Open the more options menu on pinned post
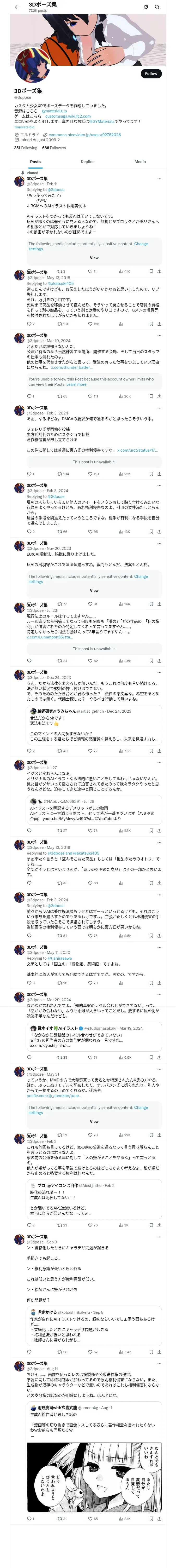The height and width of the screenshot is (1568, 176). (x=159, y=179)
